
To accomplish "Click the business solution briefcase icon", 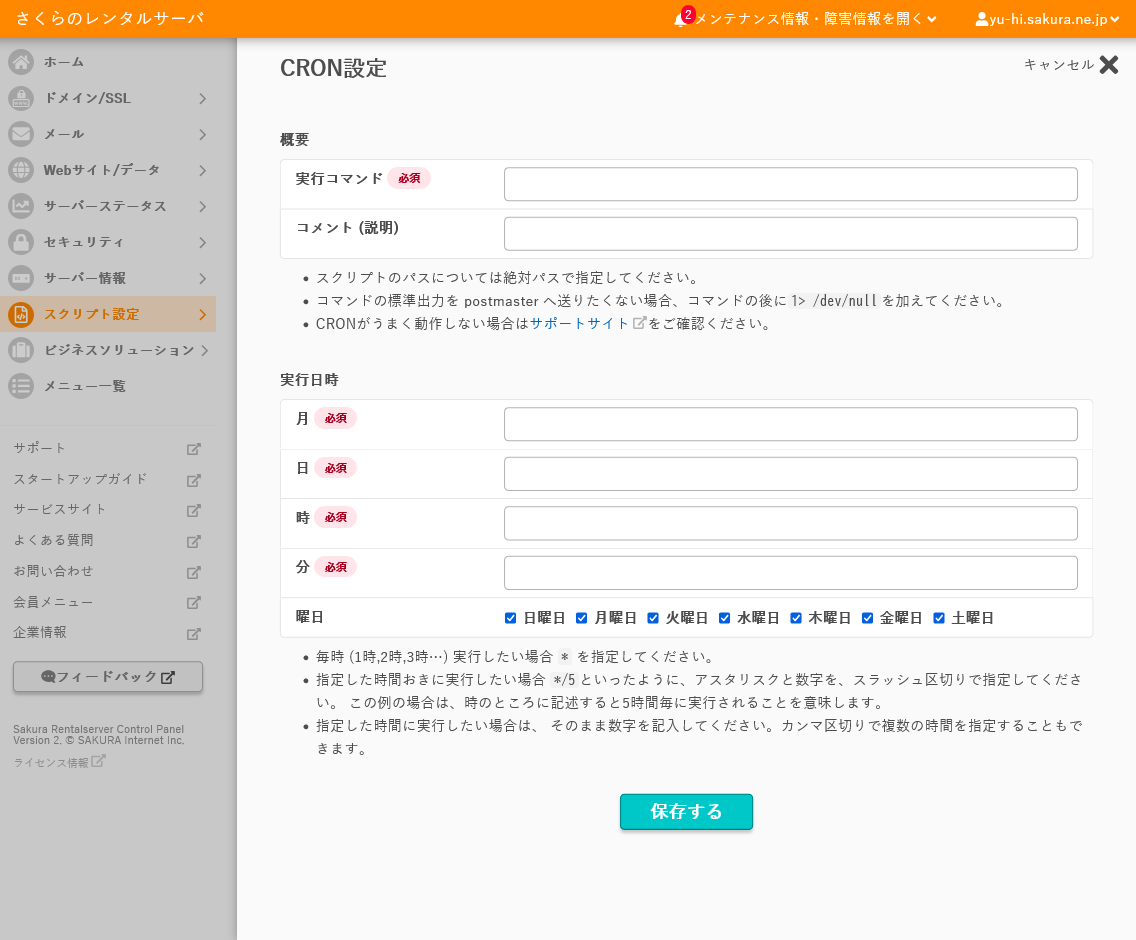I will [21, 350].
